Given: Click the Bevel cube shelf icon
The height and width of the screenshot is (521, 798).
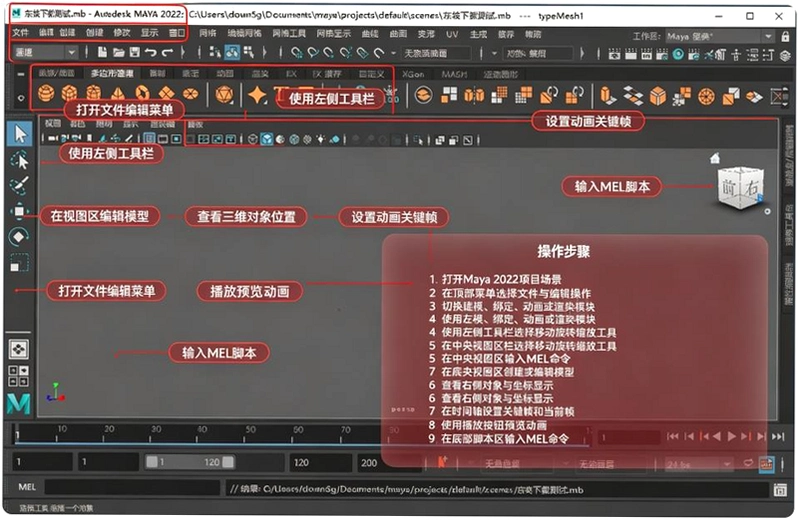Looking at the screenshot, I should point(658,95).
